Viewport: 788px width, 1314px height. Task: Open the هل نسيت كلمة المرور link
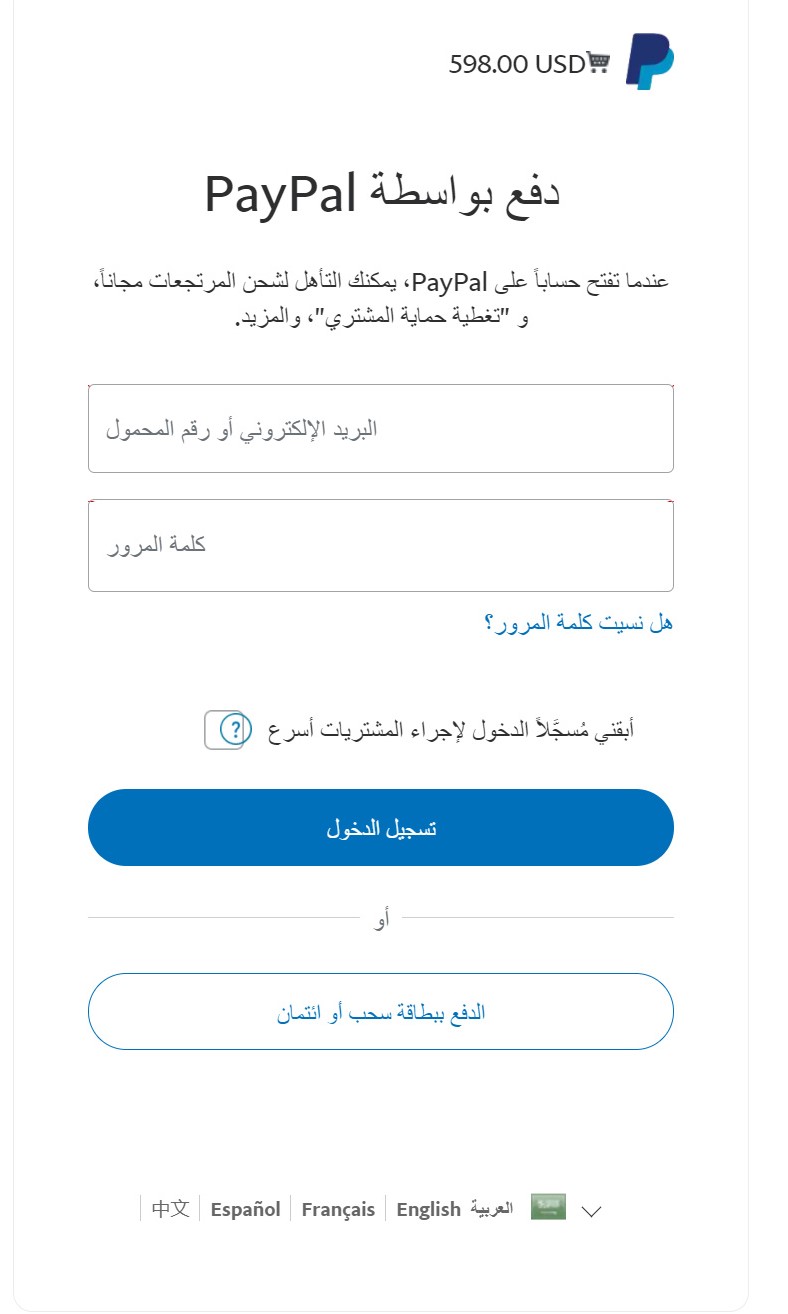pyautogui.click(x=578, y=623)
